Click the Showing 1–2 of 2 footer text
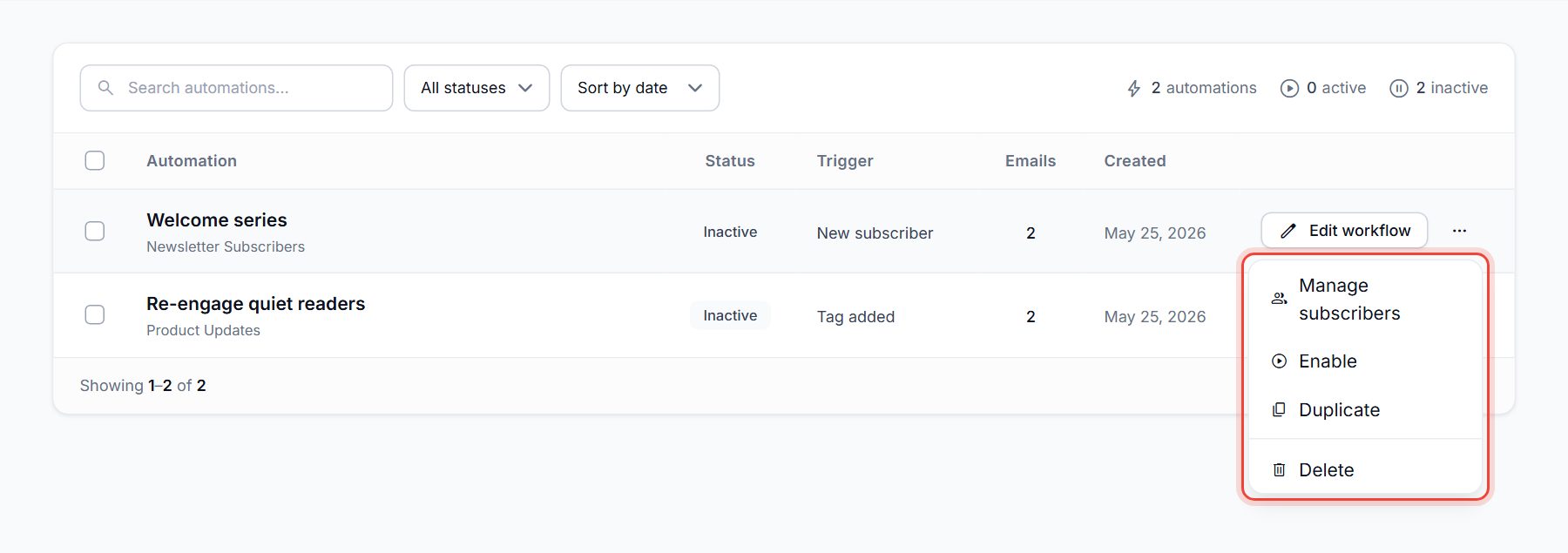 [x=143, y=386]
